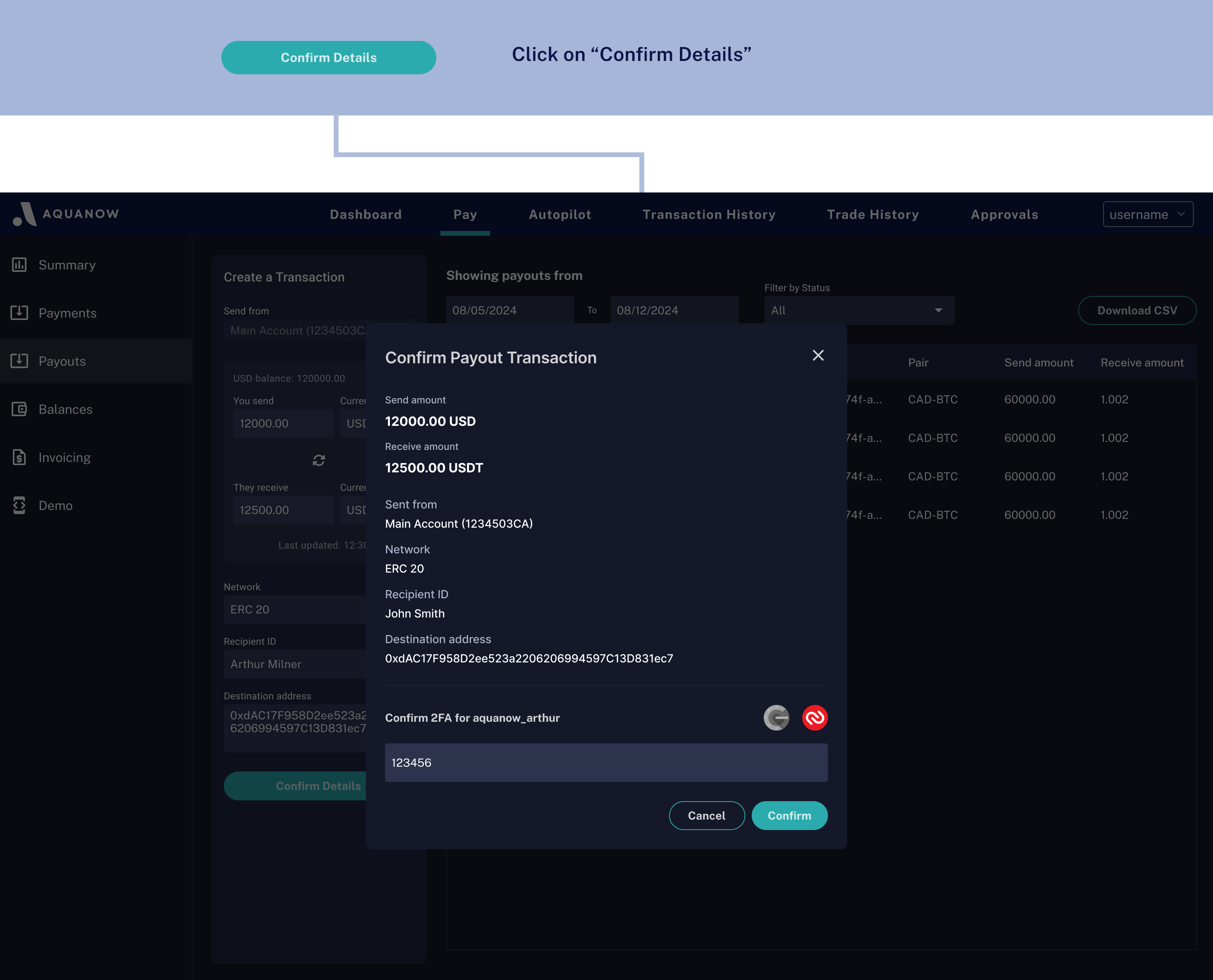Click the Aquanow logo icon
Viewport: 1213px width, 980px height.
(25, 214)
